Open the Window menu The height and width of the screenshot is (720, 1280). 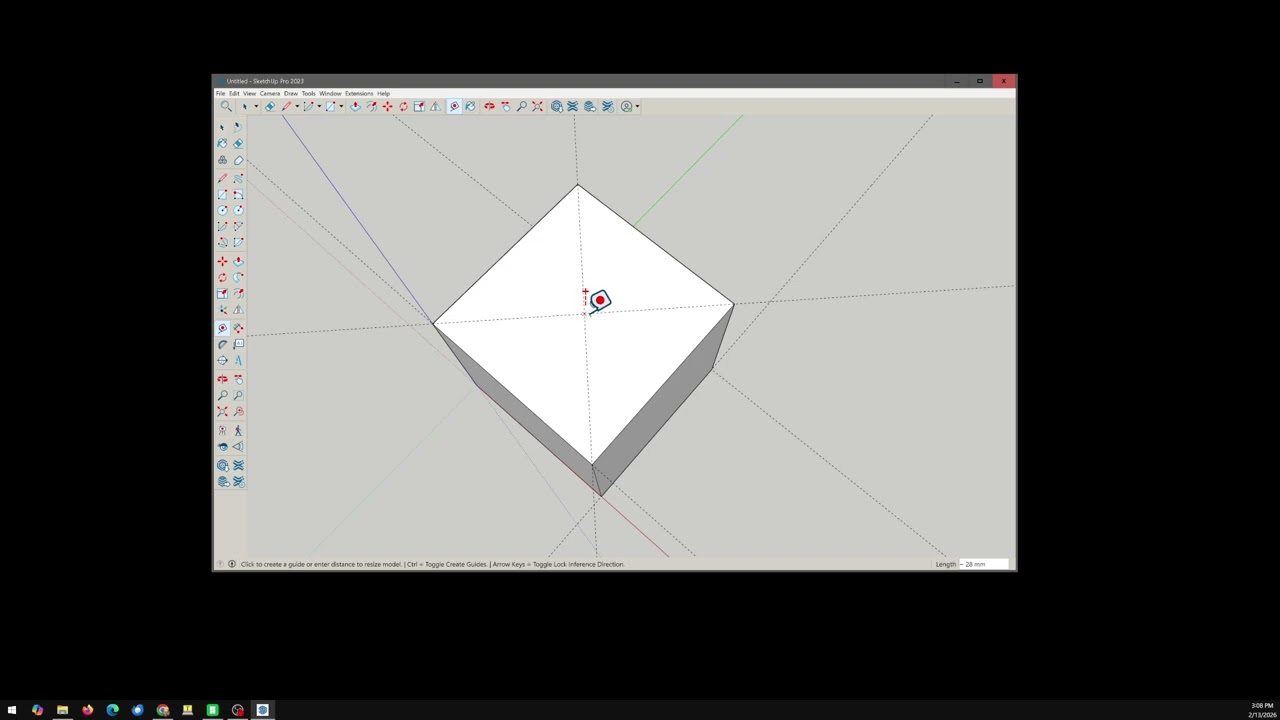pos(330,93)
